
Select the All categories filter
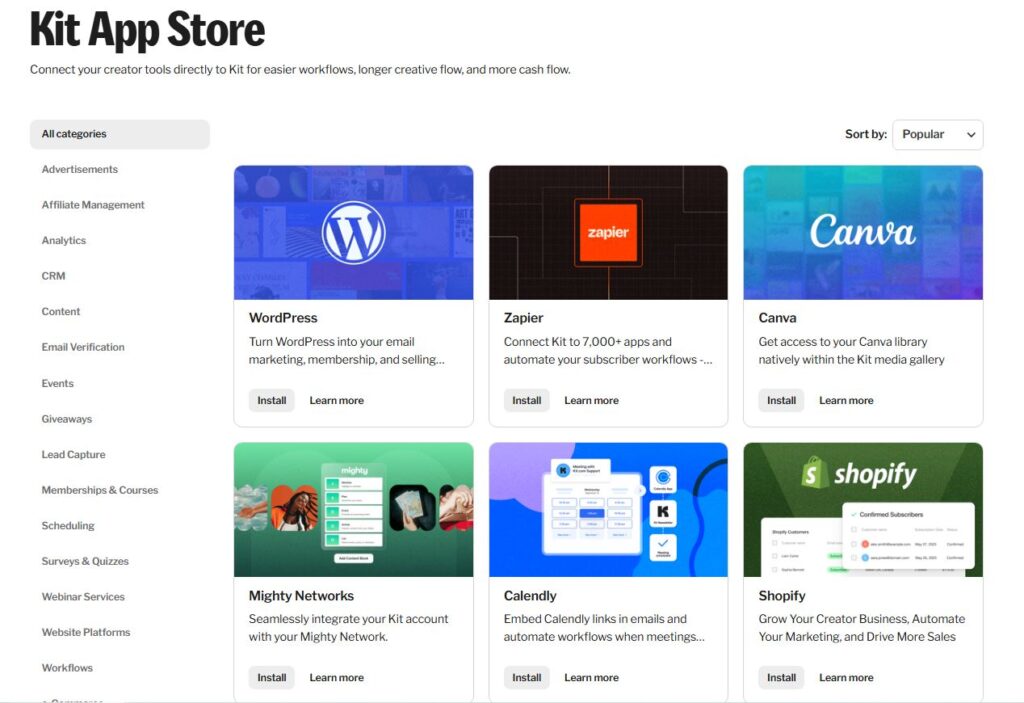[120, 134]
